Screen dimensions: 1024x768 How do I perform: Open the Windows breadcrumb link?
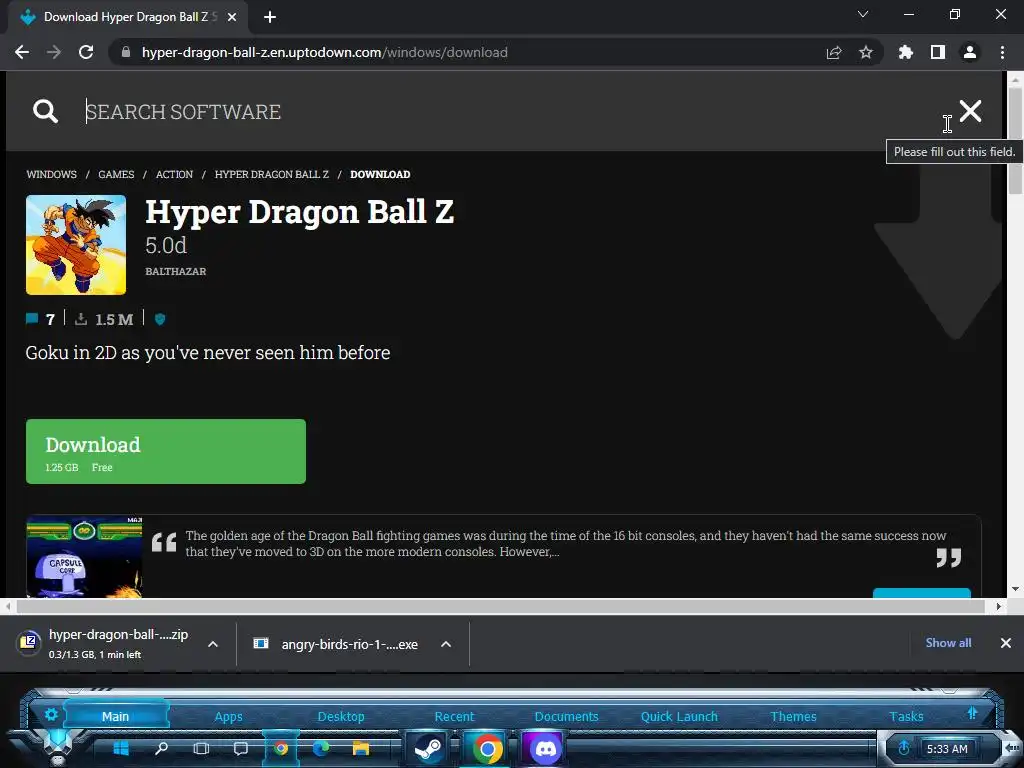point(52,174)
